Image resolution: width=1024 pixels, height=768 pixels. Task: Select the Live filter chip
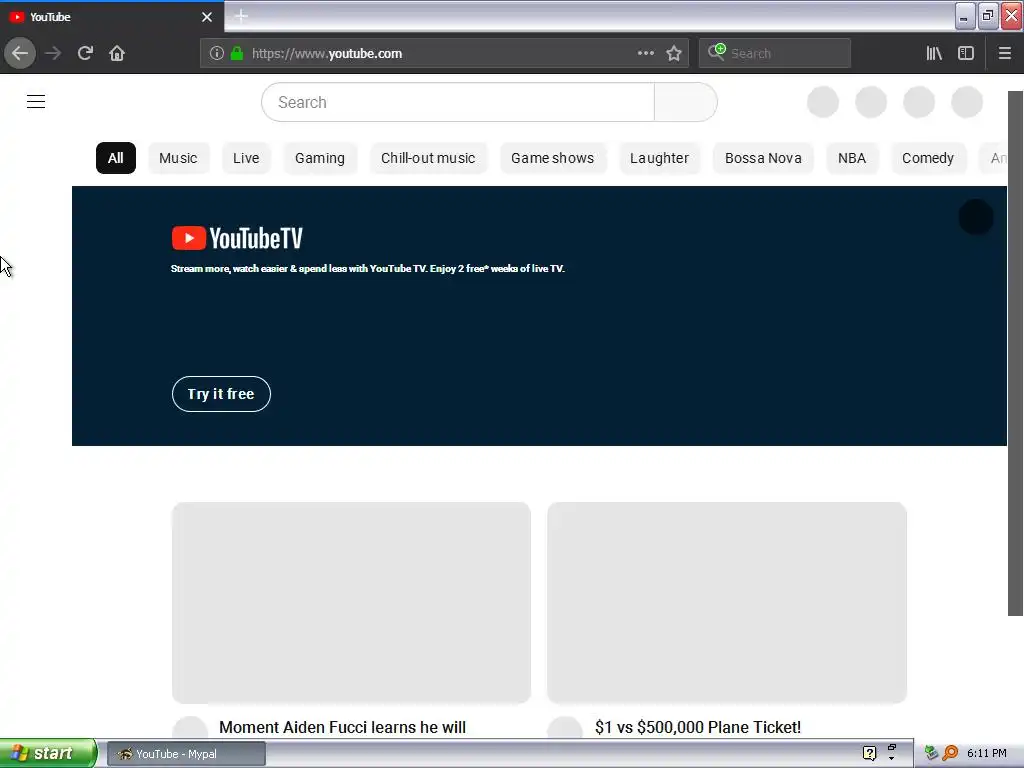point(246,158)
